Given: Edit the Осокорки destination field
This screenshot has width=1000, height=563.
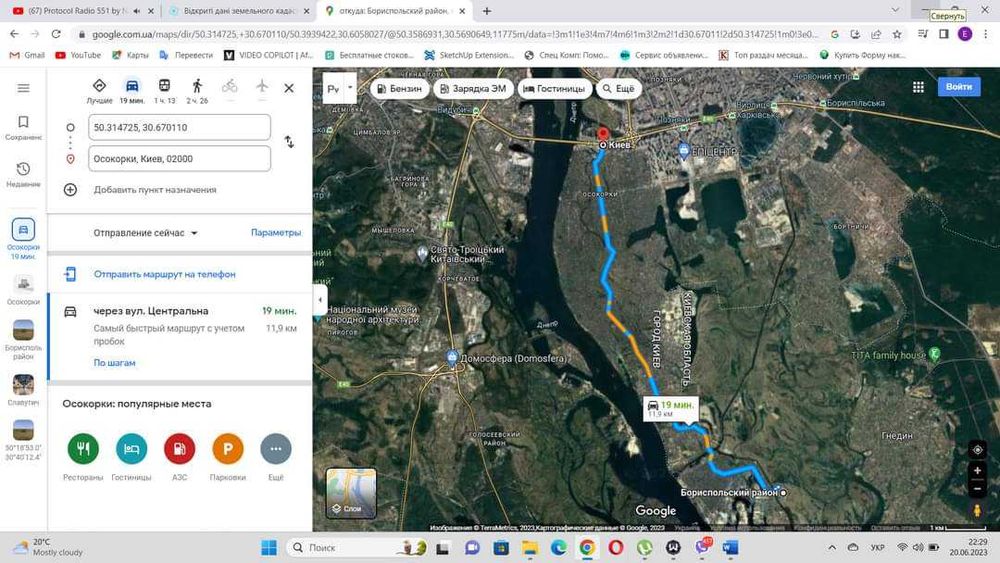Looking at the screenshot, I should [179, 159].
